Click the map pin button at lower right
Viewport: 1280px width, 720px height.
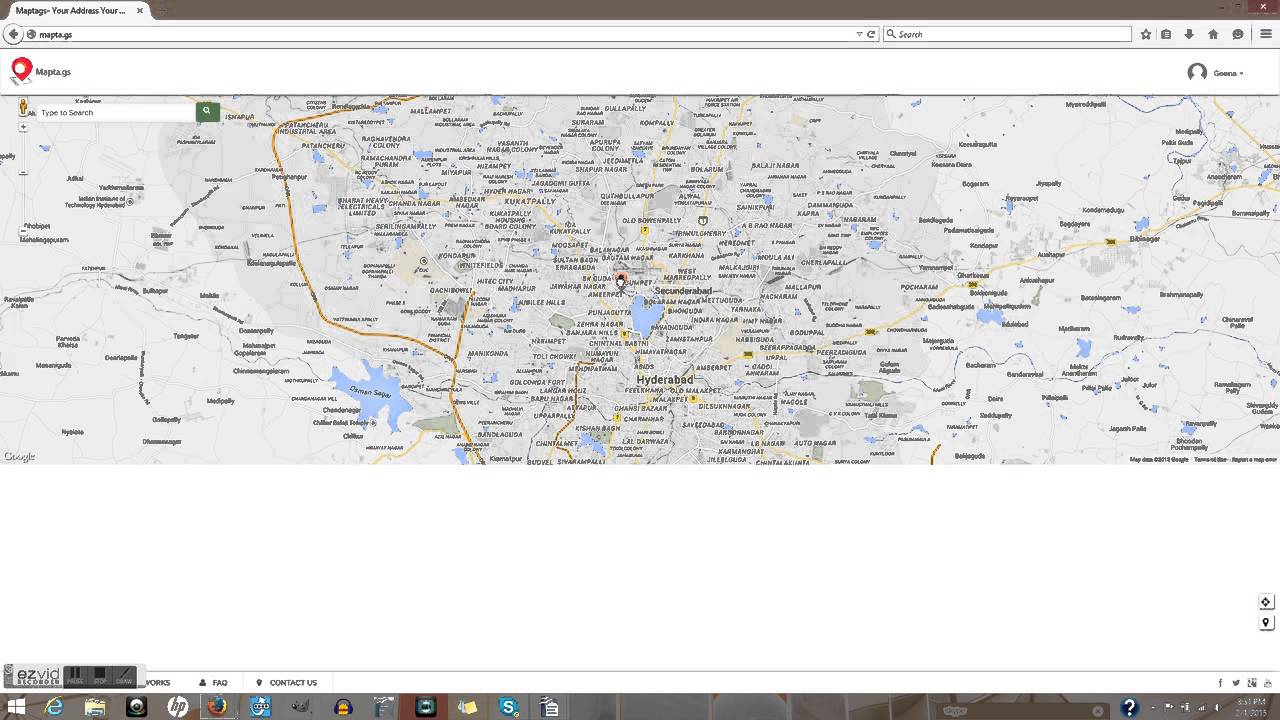(x=1266, y=623)
